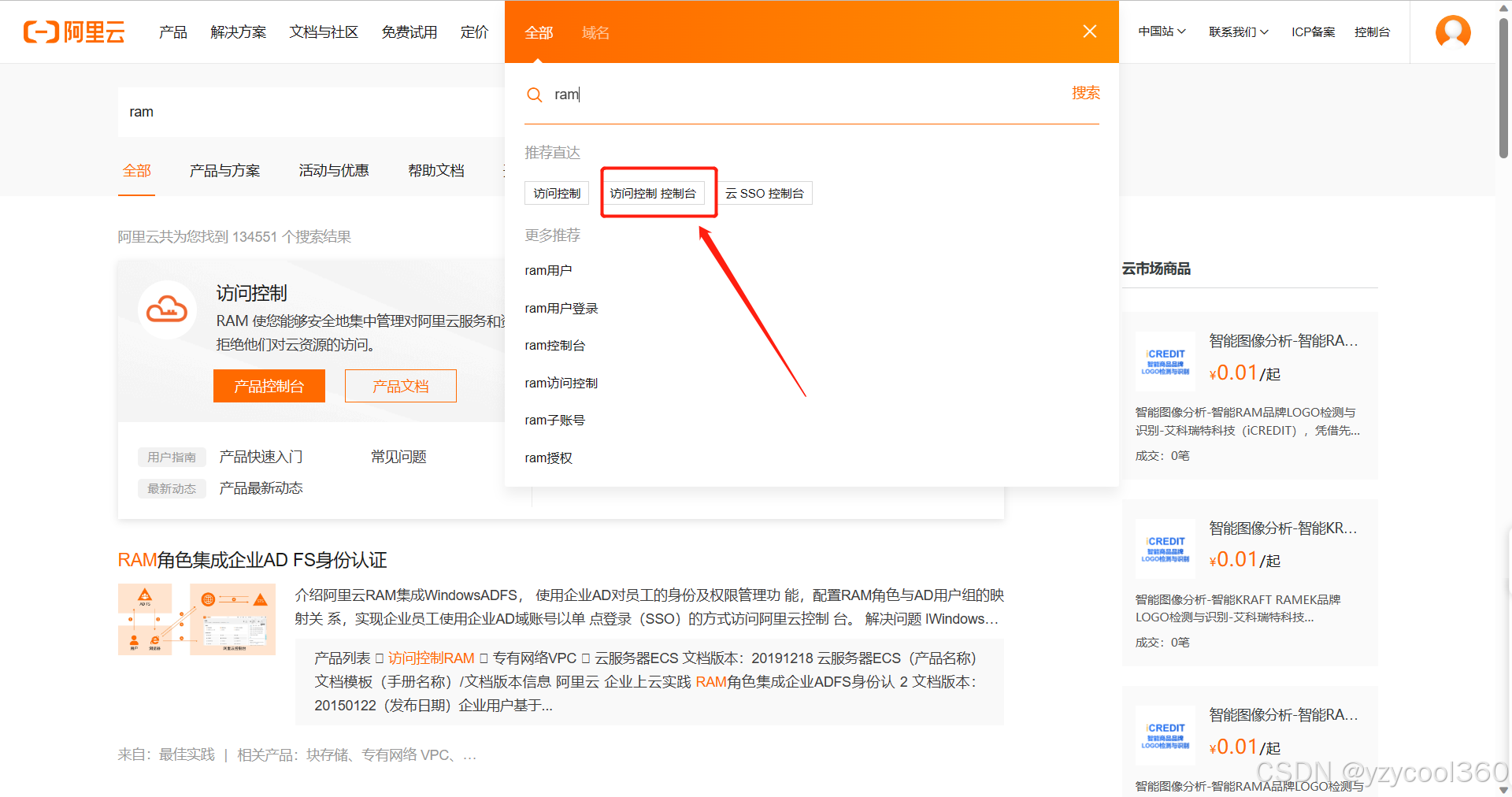The width and height of the screenshot is (1512, 797).
Task: Select suggestion ram用户
Action: pyautogui.click(x=548, y=270)
